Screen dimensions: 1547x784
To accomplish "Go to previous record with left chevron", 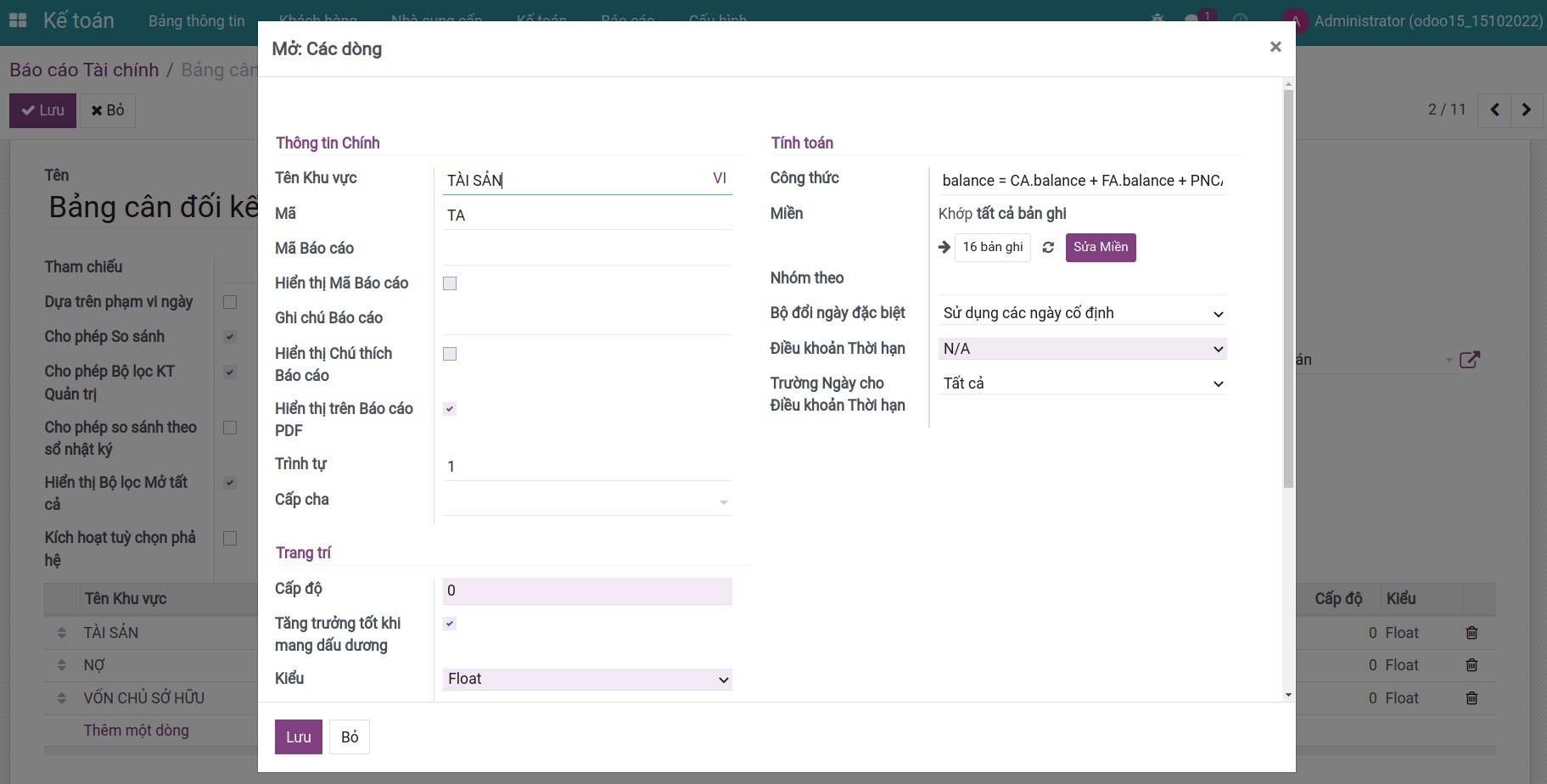I will (x=1494, y=109).
